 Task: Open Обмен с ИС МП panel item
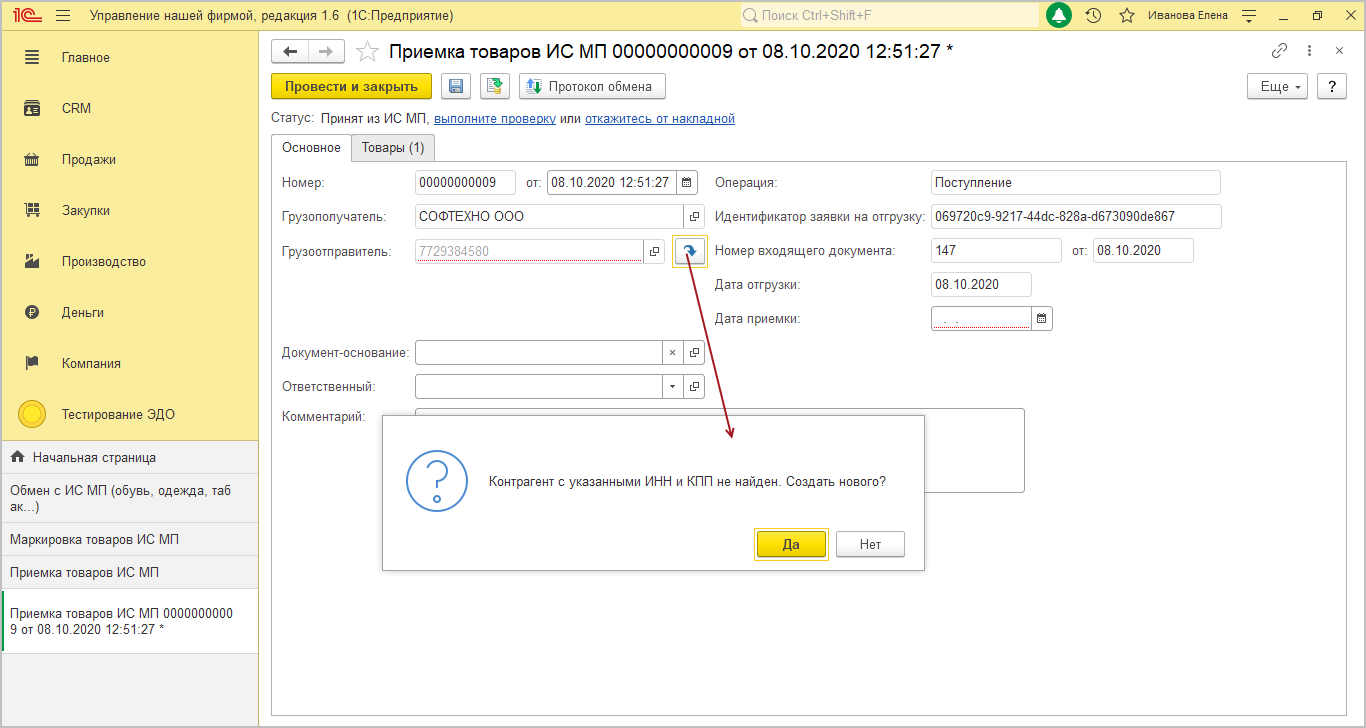[x=129, y=498]
